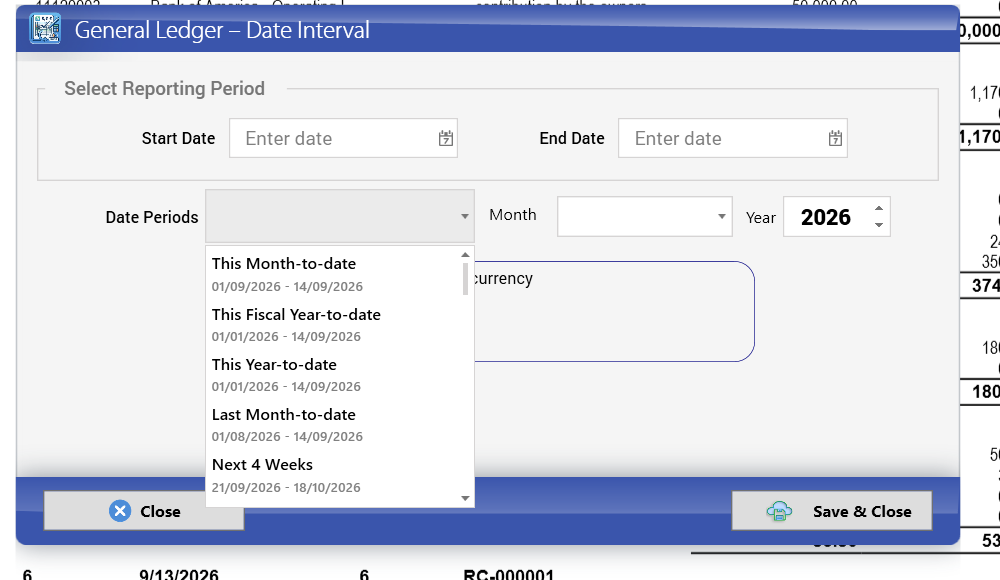Viewport: 1000px width, 580px height.
Task: Pick Next 4 Weeks period option
Action: pos(334,475)
